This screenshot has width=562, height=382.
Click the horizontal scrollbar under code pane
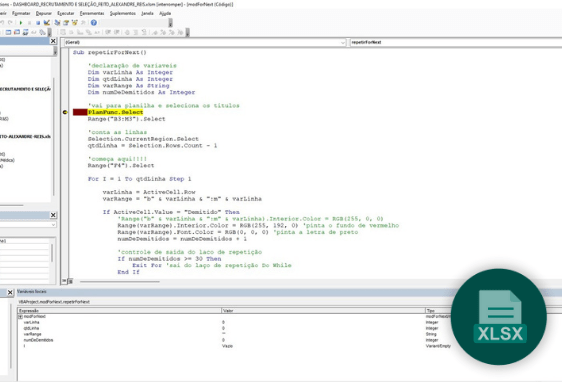point(120,282)
